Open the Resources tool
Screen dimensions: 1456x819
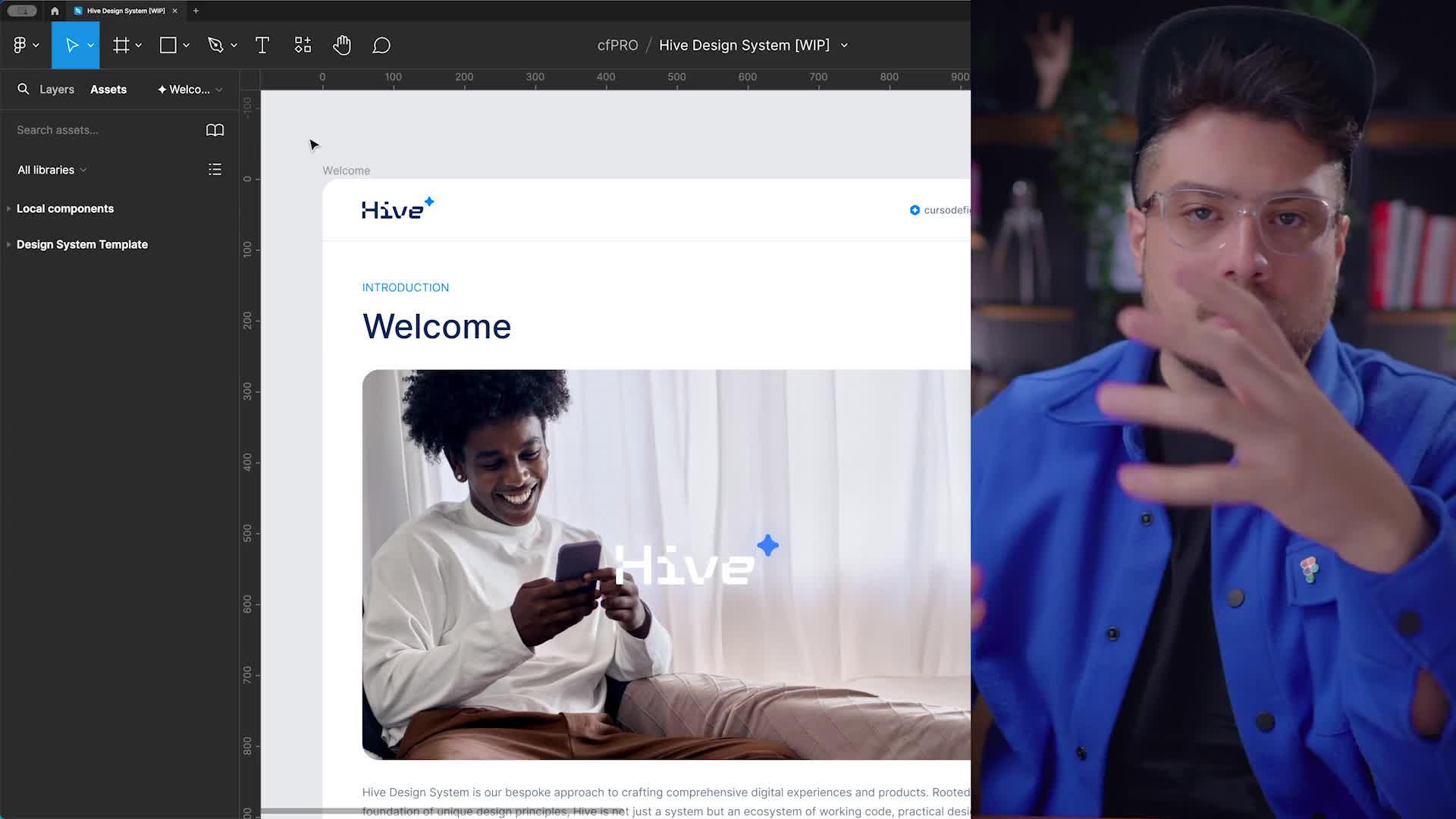pyautogui.click(x=303, y=45)
